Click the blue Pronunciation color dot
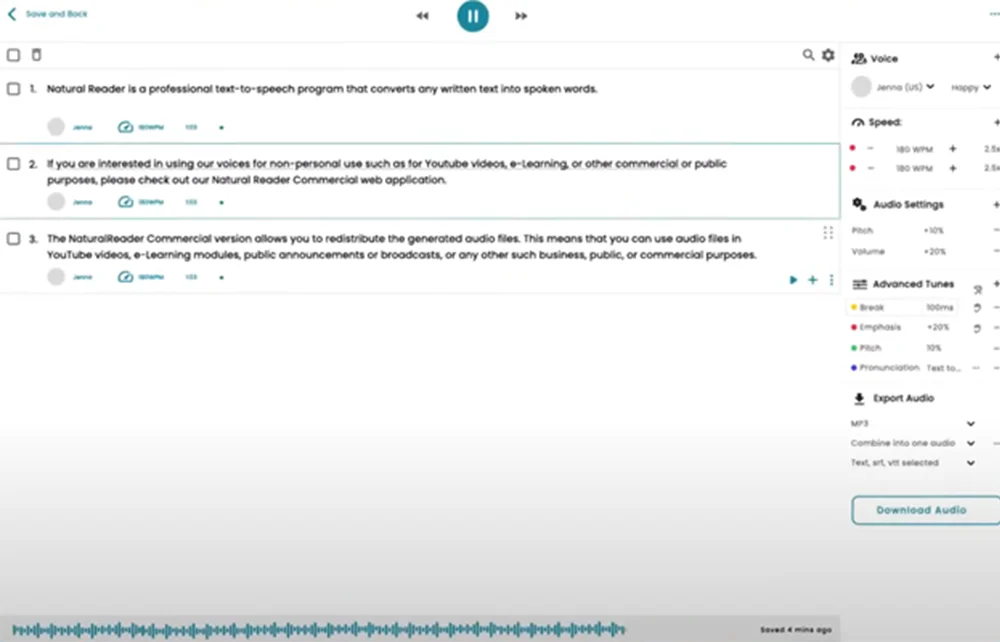Screen dimensions: 1000x642 click(854, 368)
